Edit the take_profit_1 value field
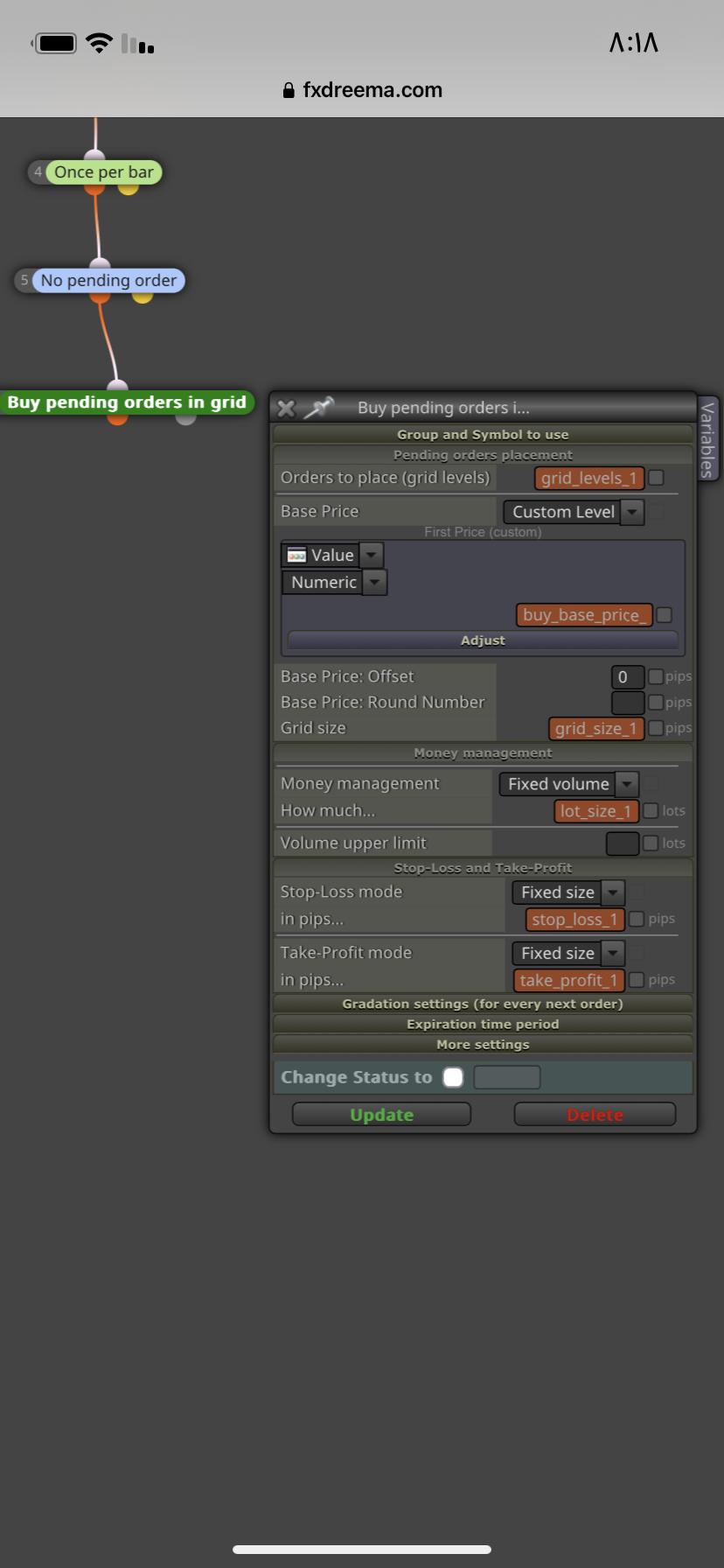724x1568 pixels. [569, 980]
